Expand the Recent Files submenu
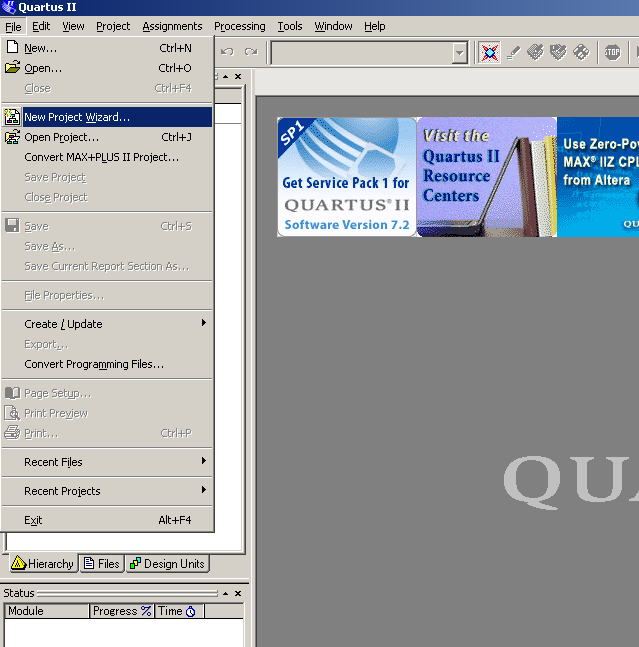 (203, 461)
